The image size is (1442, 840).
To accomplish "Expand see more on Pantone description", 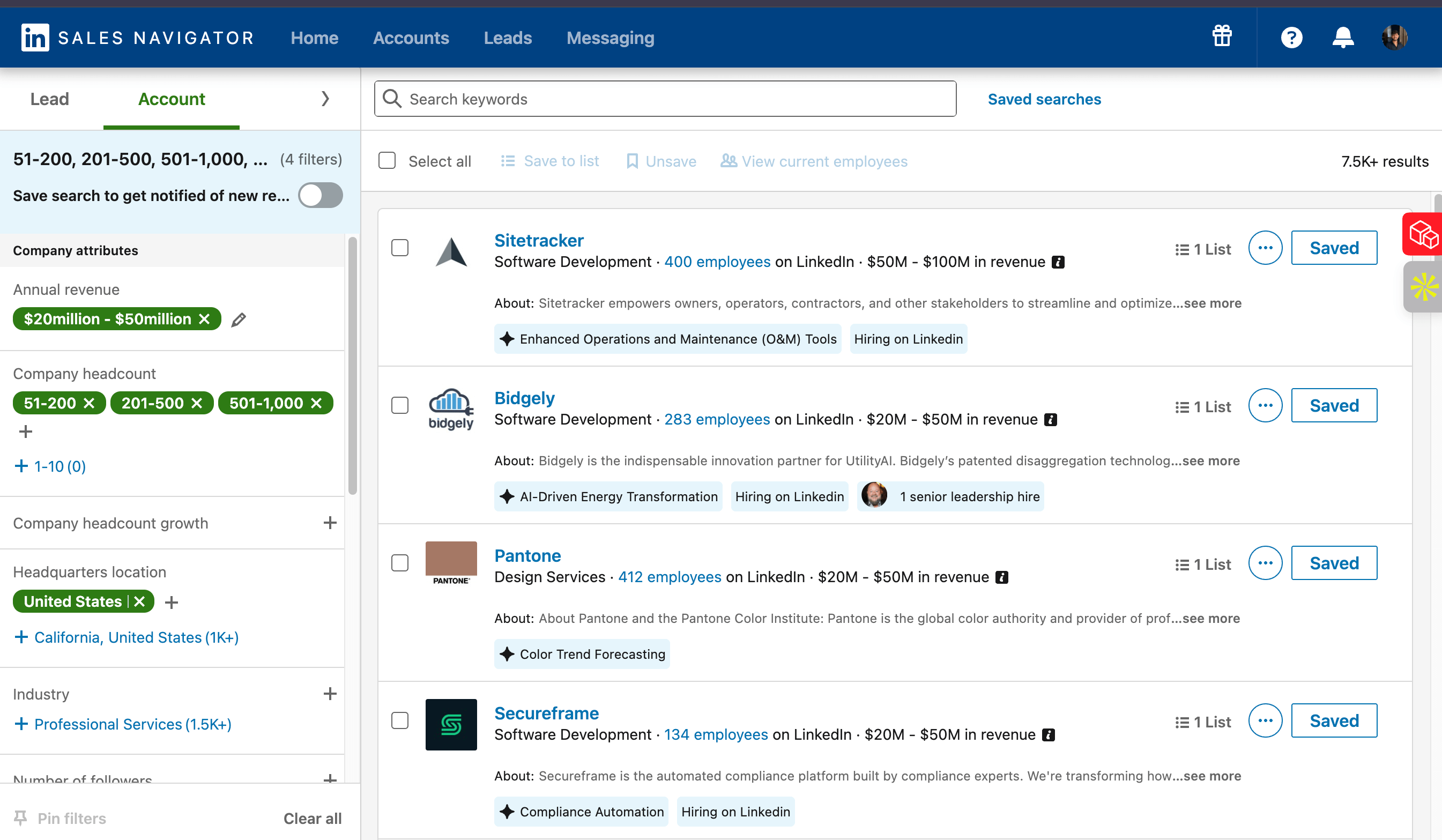I will (1211, 619).
